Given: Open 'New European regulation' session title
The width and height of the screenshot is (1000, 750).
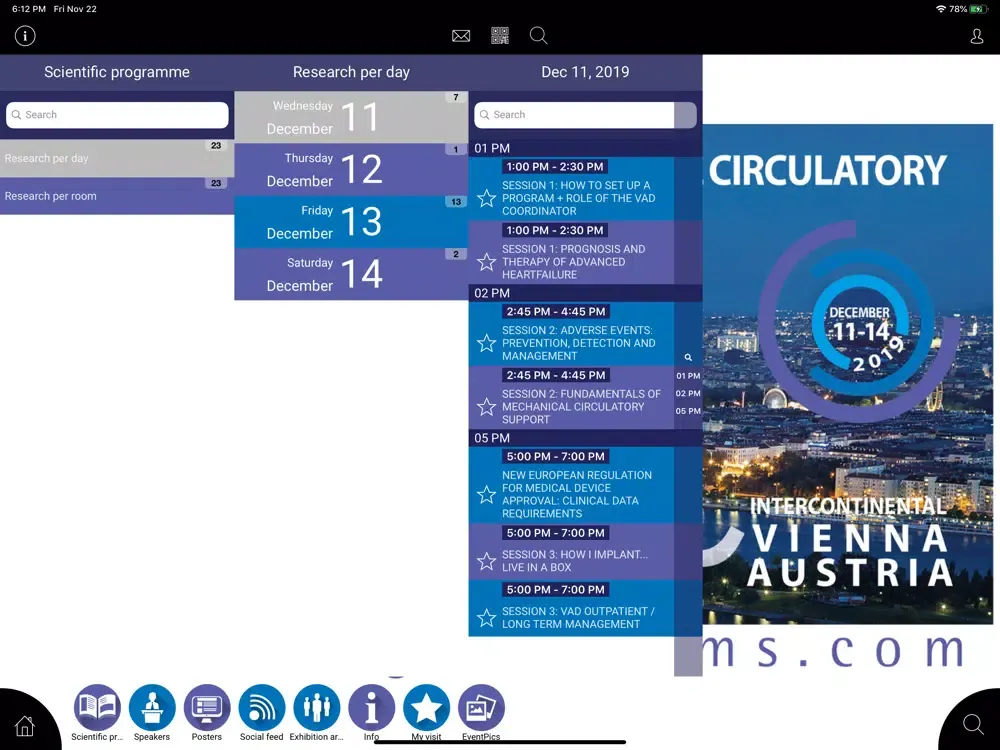Looking at the screenshot, I should pyautogui.click(x=577, y=494).
